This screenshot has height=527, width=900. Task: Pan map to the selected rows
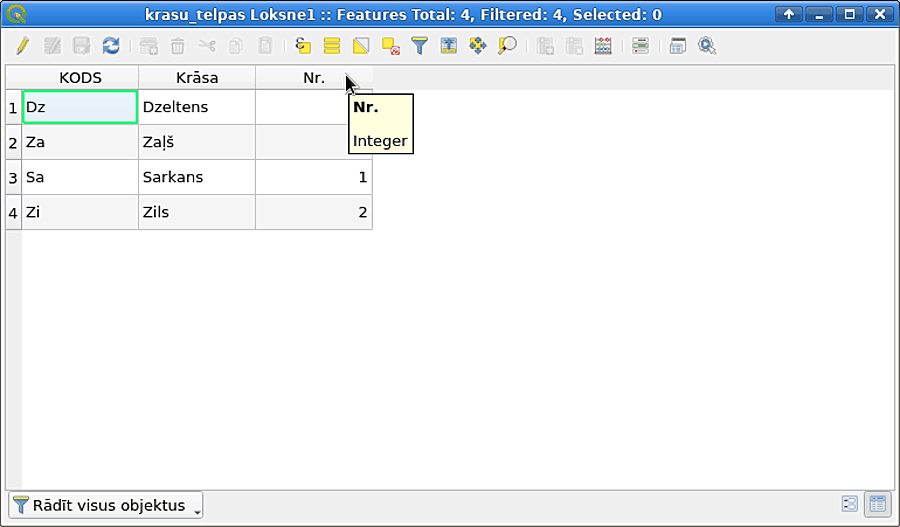(478, 45)
